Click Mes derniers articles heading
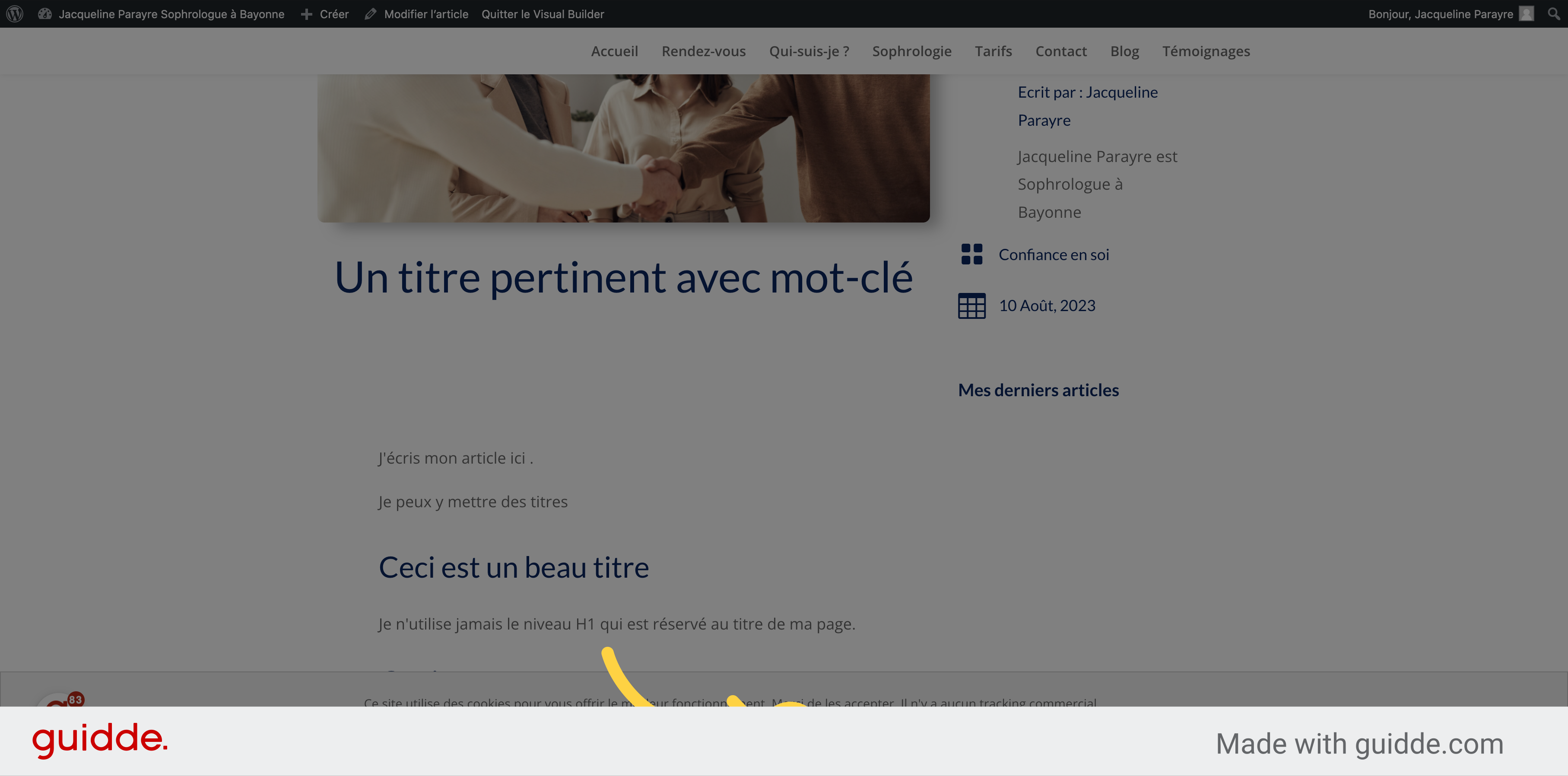Screen dimensions: 1568x776 [1038, 390]
